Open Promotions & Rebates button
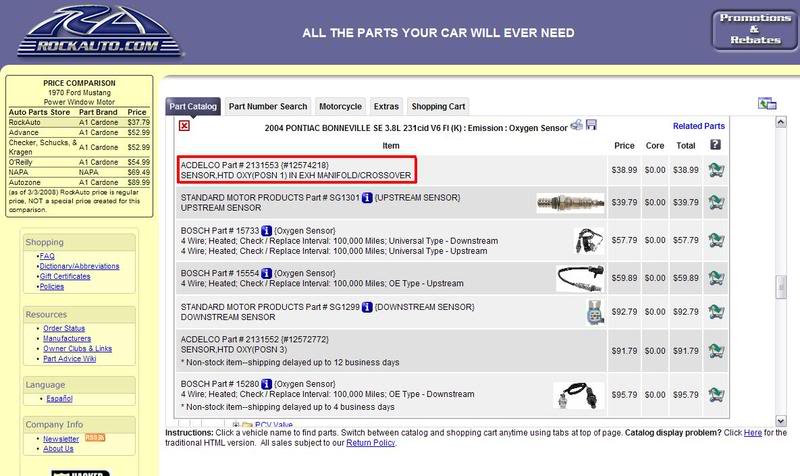Viewport: 800px width, 476px height. pyautogui.click(x=755, y=30)
